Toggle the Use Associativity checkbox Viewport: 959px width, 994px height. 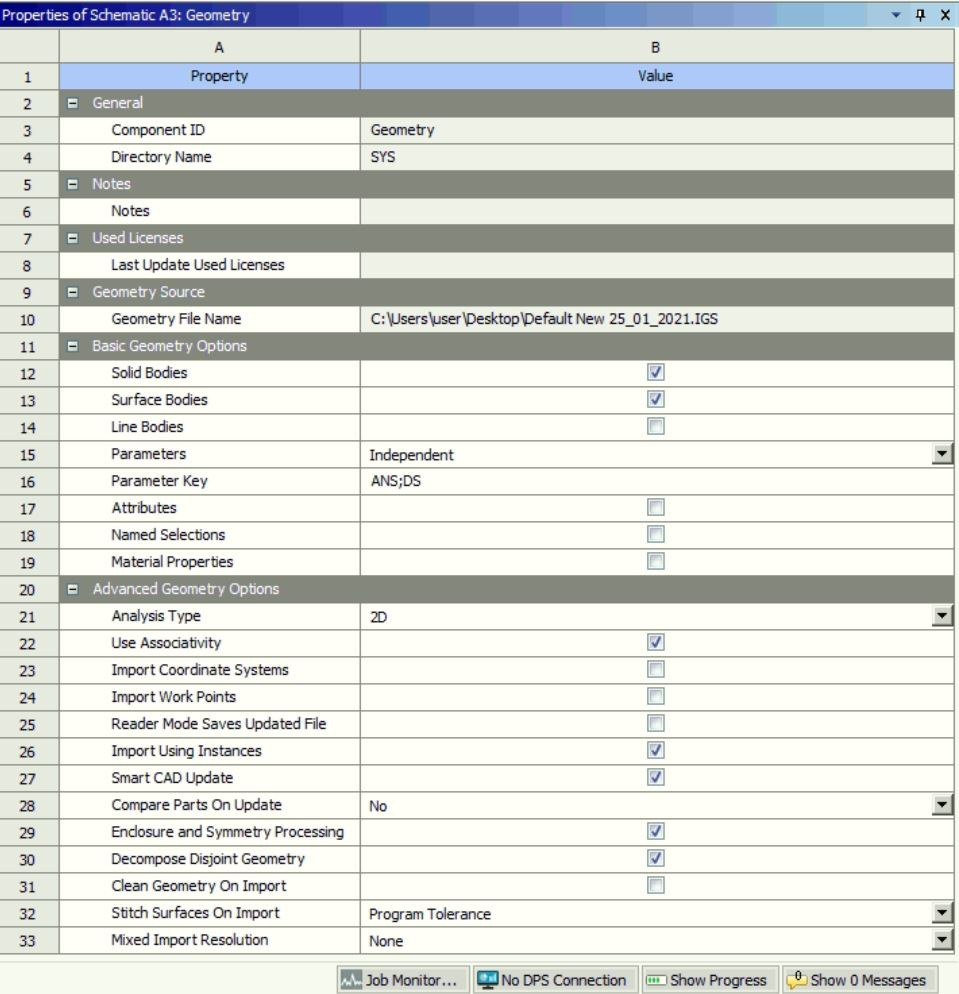point(655,642)
